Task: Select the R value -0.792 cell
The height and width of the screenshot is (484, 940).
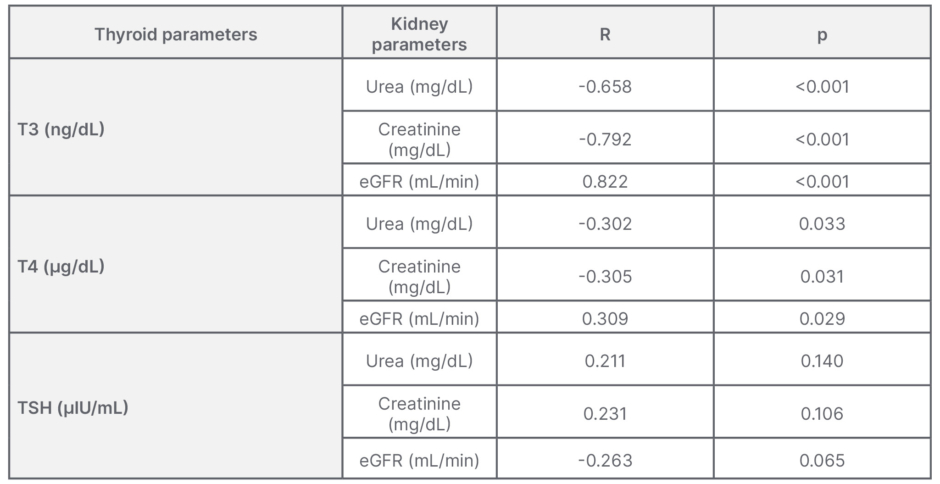Action: [605, 139]
